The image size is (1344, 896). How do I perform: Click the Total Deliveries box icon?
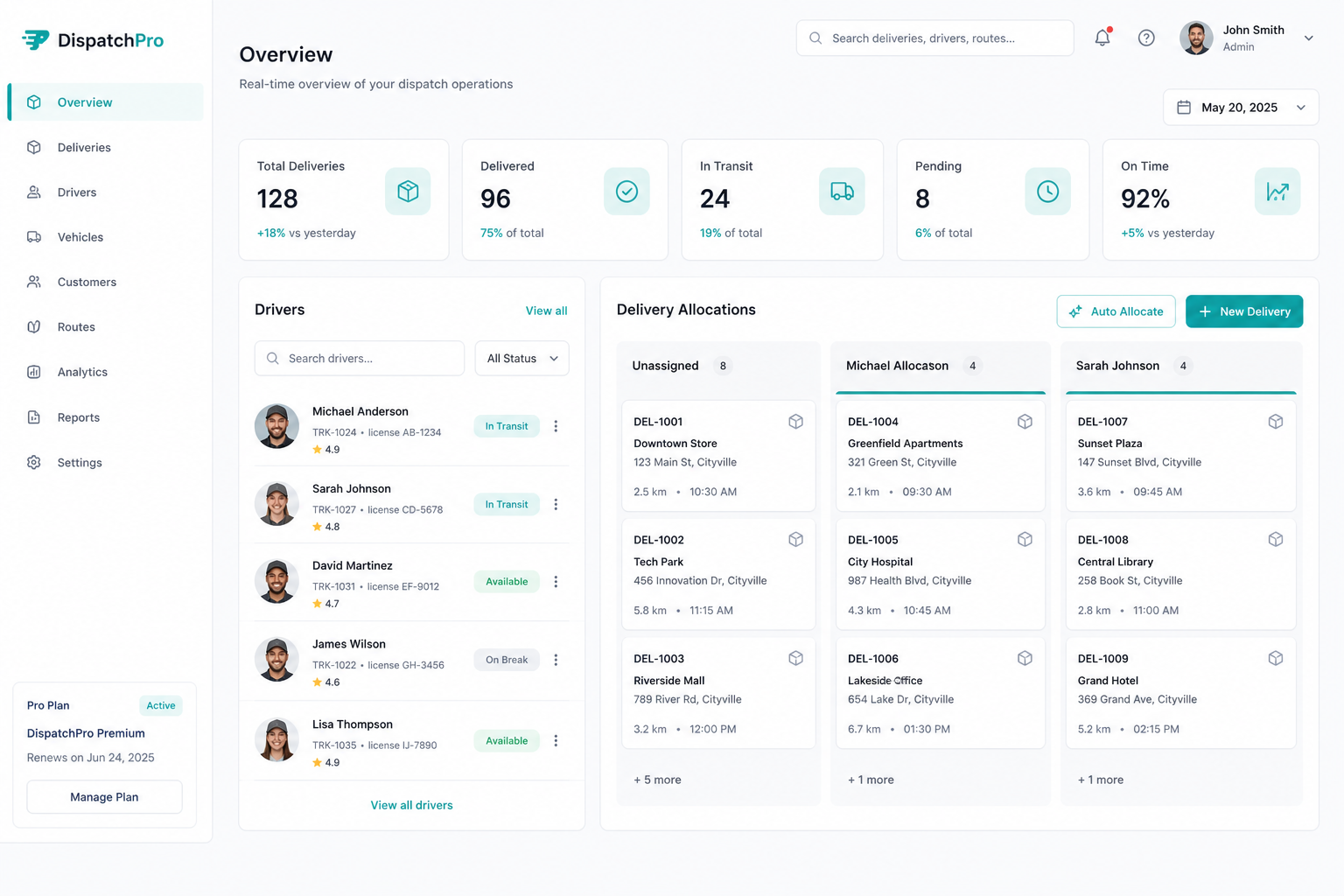[x=408, y=191]
